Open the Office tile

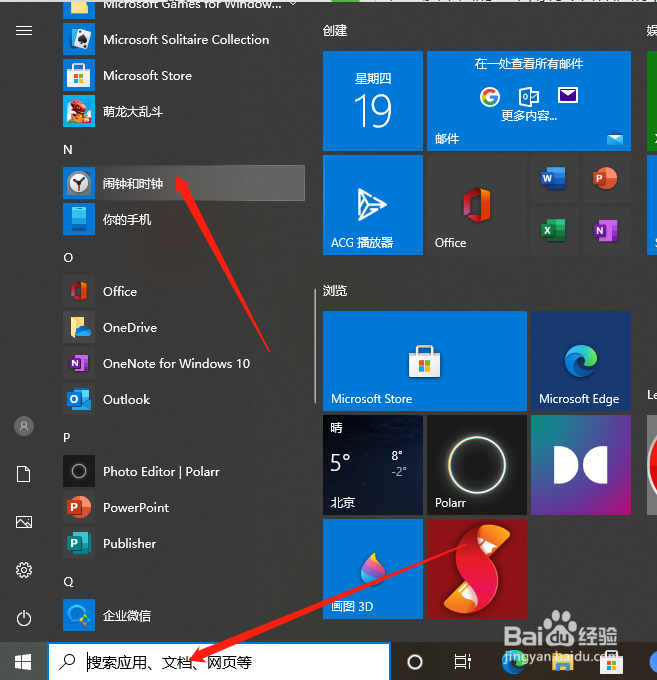[477, 205]
